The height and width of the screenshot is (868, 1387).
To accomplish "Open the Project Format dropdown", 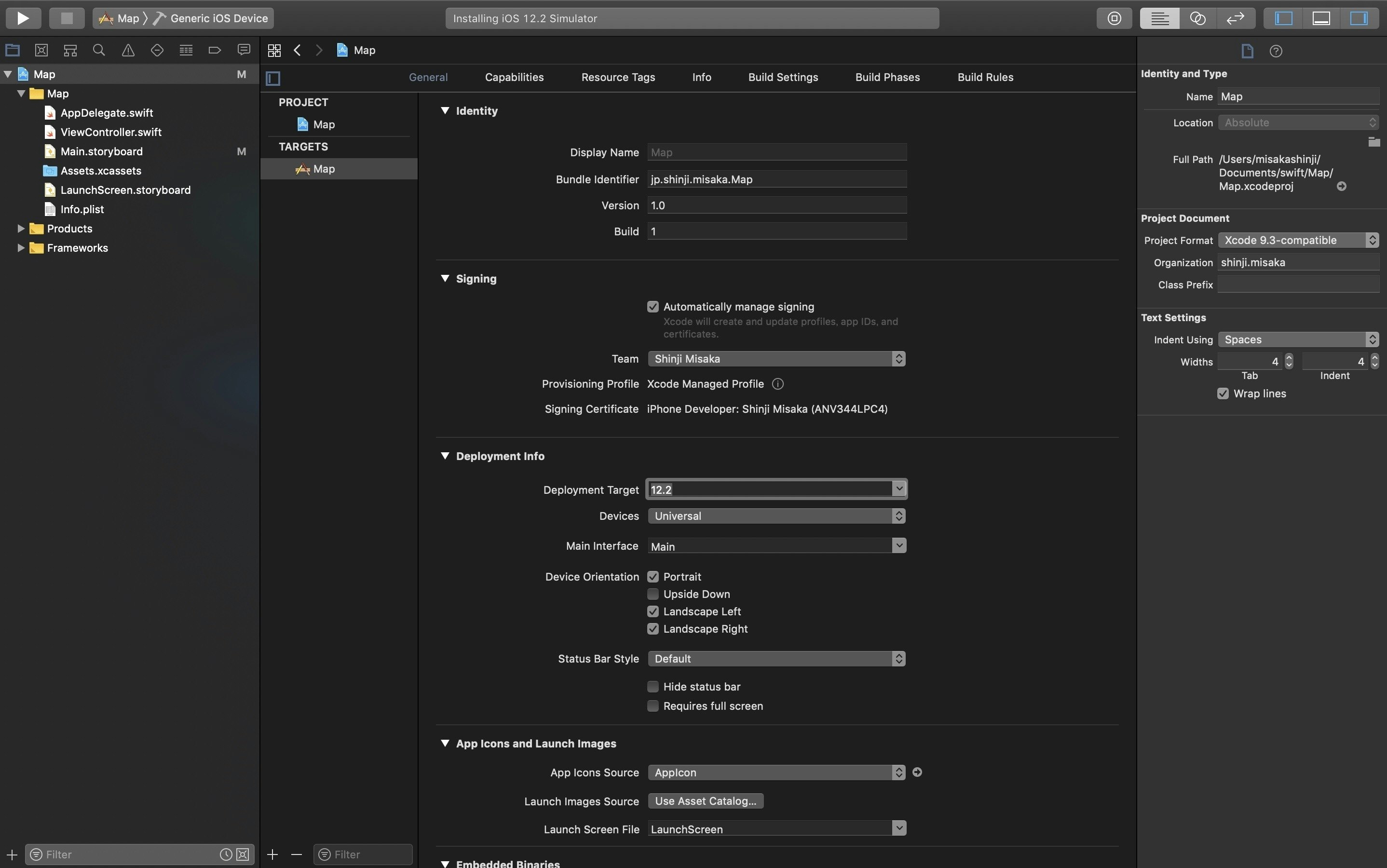I will tap(1298, 240).
